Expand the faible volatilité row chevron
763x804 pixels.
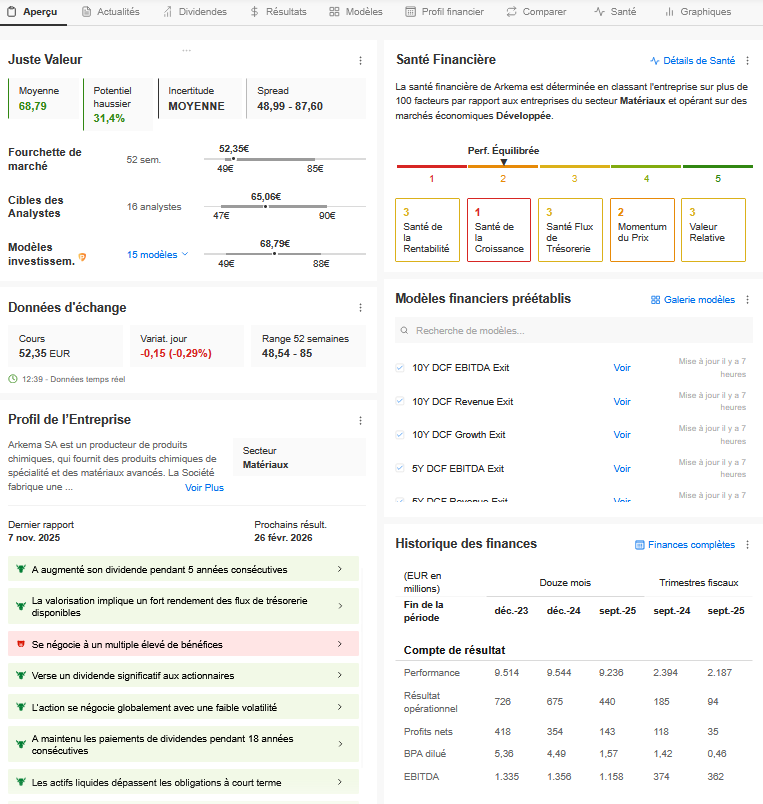(x=339, y=707)
